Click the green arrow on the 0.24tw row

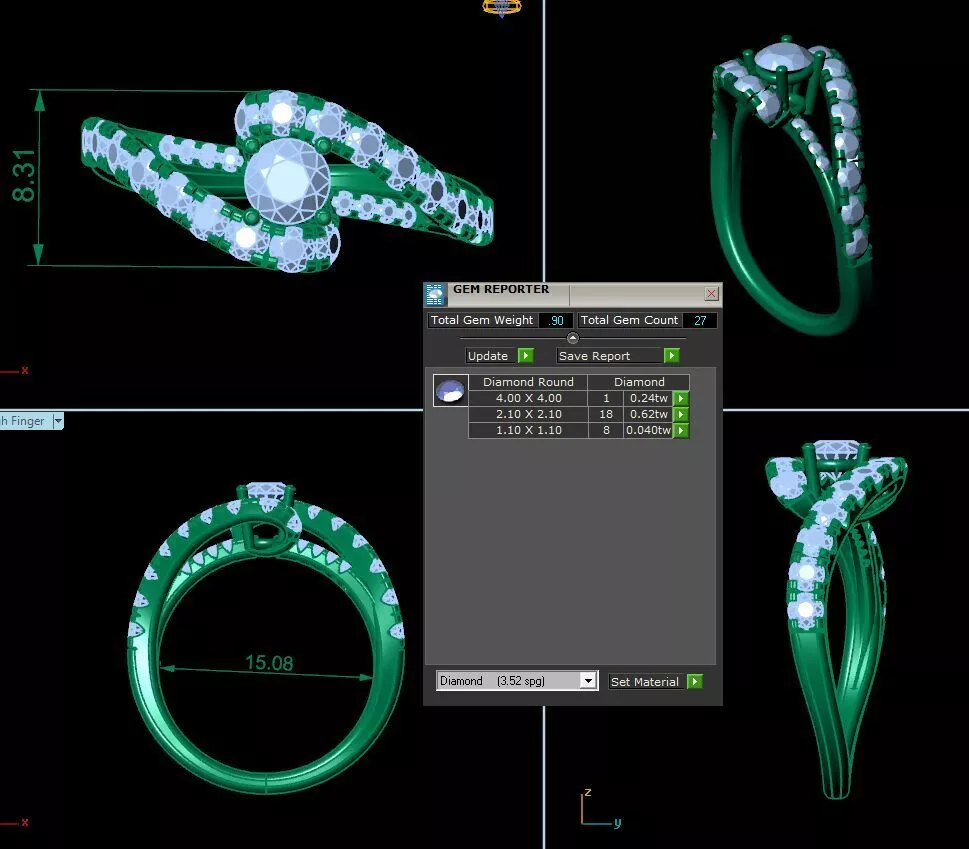(681, 399)
